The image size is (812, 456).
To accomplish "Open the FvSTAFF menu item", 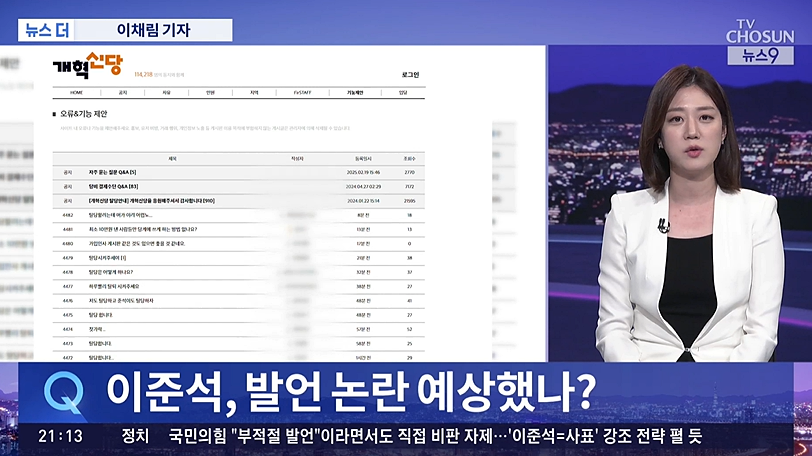I will 302,93.
